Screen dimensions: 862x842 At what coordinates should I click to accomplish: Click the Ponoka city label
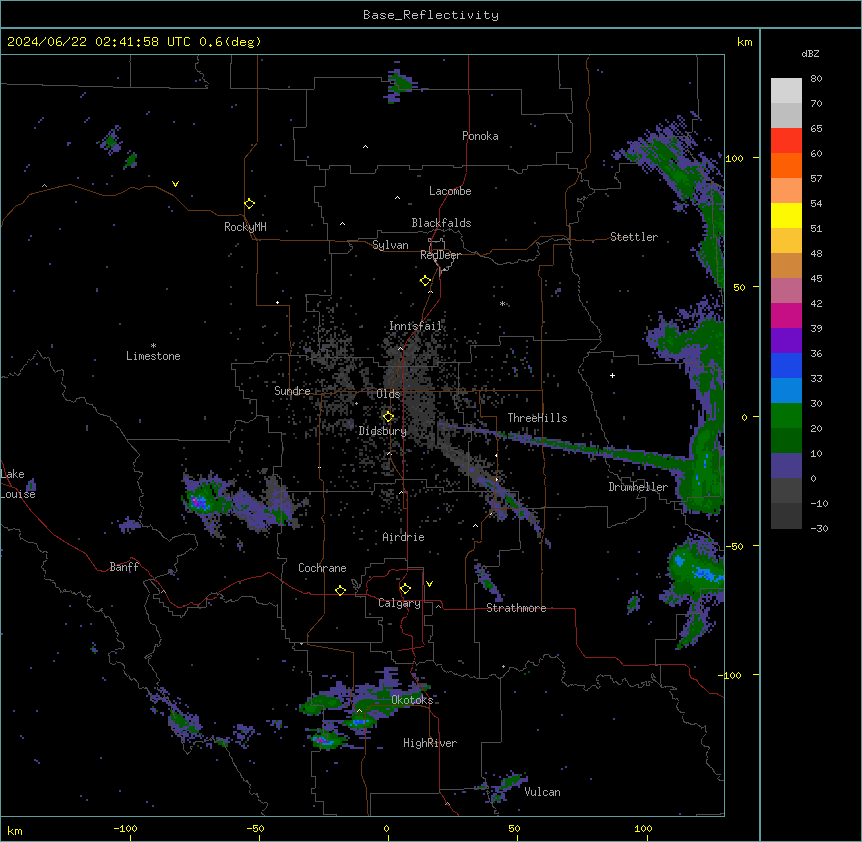click(480, 136)
